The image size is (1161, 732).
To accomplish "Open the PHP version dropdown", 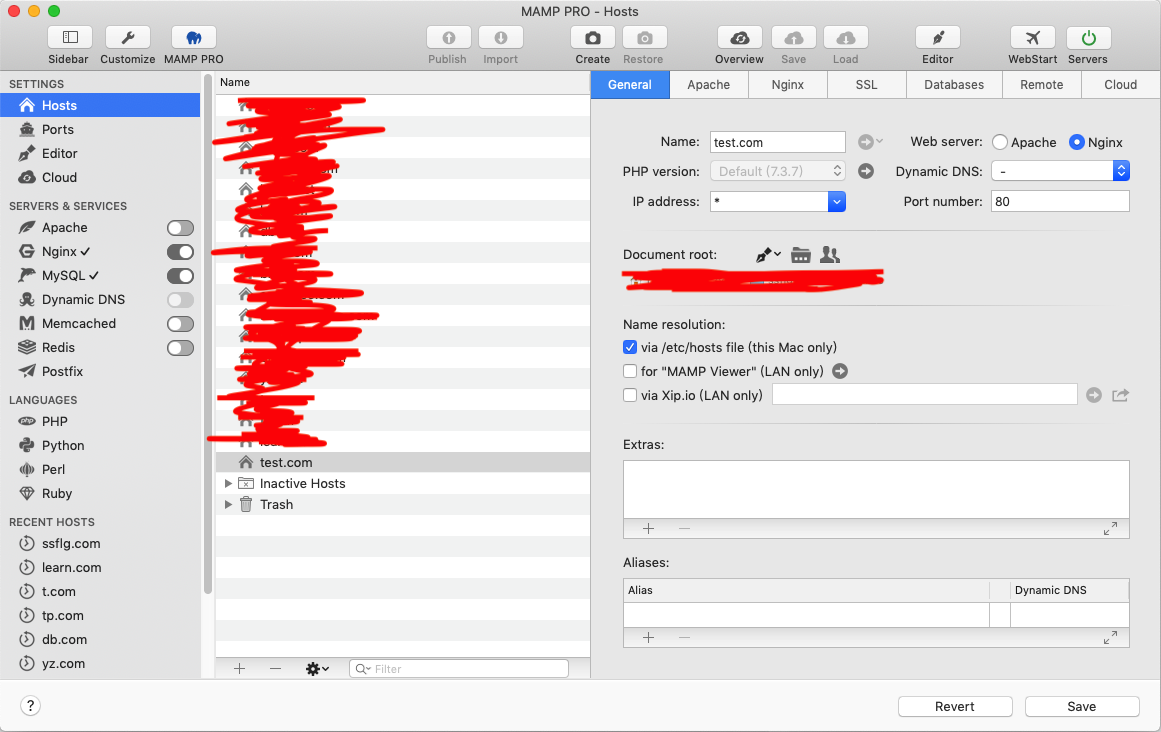I will [777, 171].
